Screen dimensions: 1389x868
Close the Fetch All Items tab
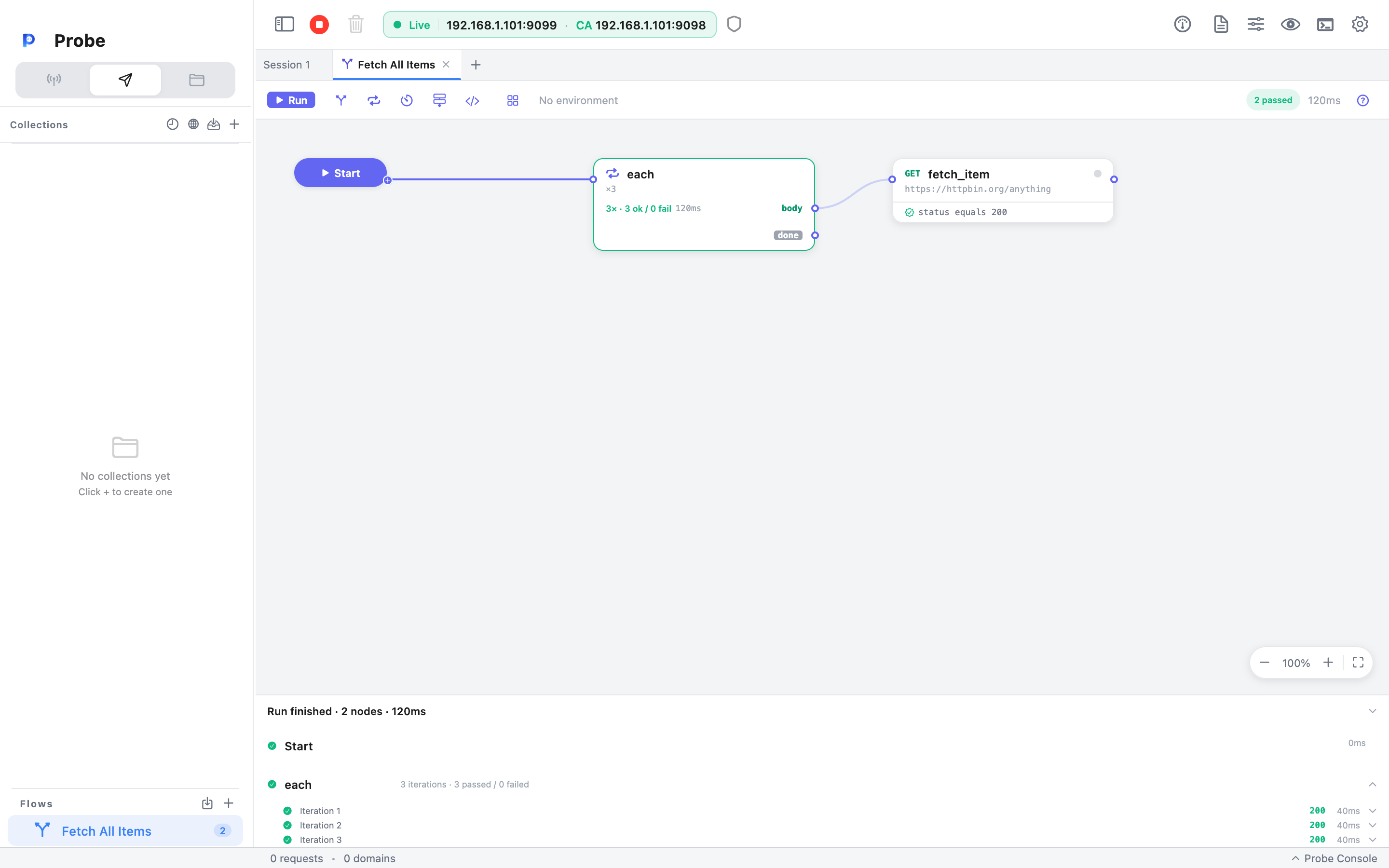tap(446, 64)
